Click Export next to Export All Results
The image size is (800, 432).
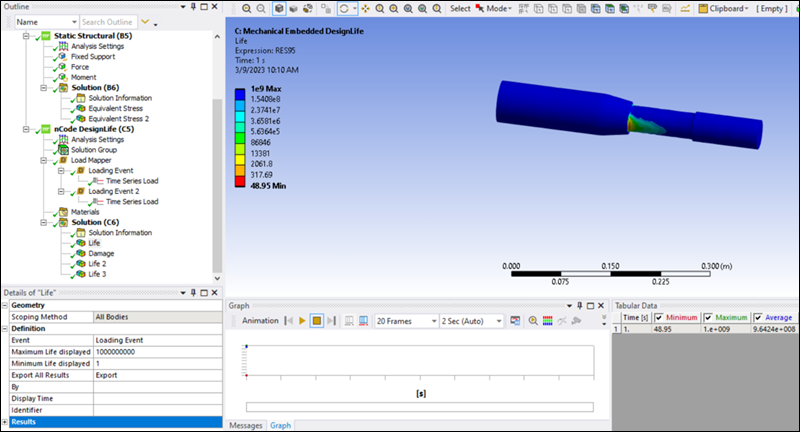click(x=110, y=375)
